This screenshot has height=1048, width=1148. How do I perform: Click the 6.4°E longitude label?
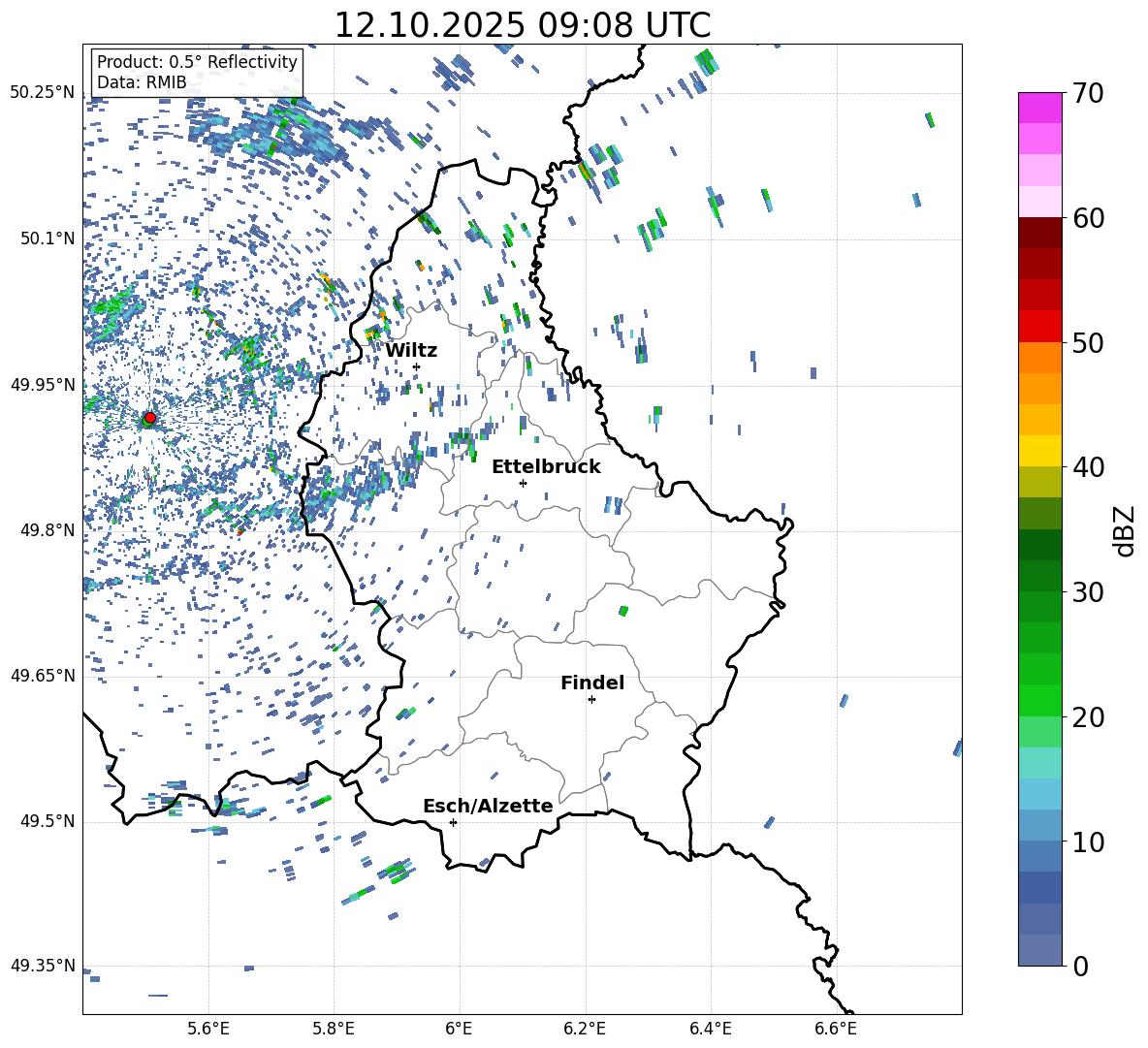[x=711, y=1029]
